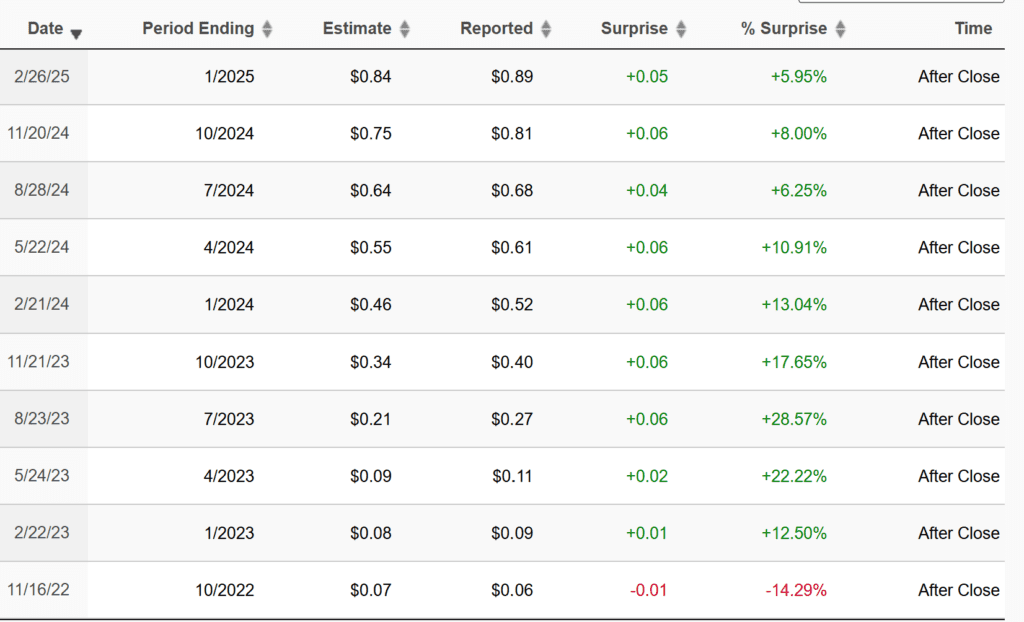Click period ending 4/2024 cell
The height and width of the screenshot is (622, 1024).
(x=229, y=247)
